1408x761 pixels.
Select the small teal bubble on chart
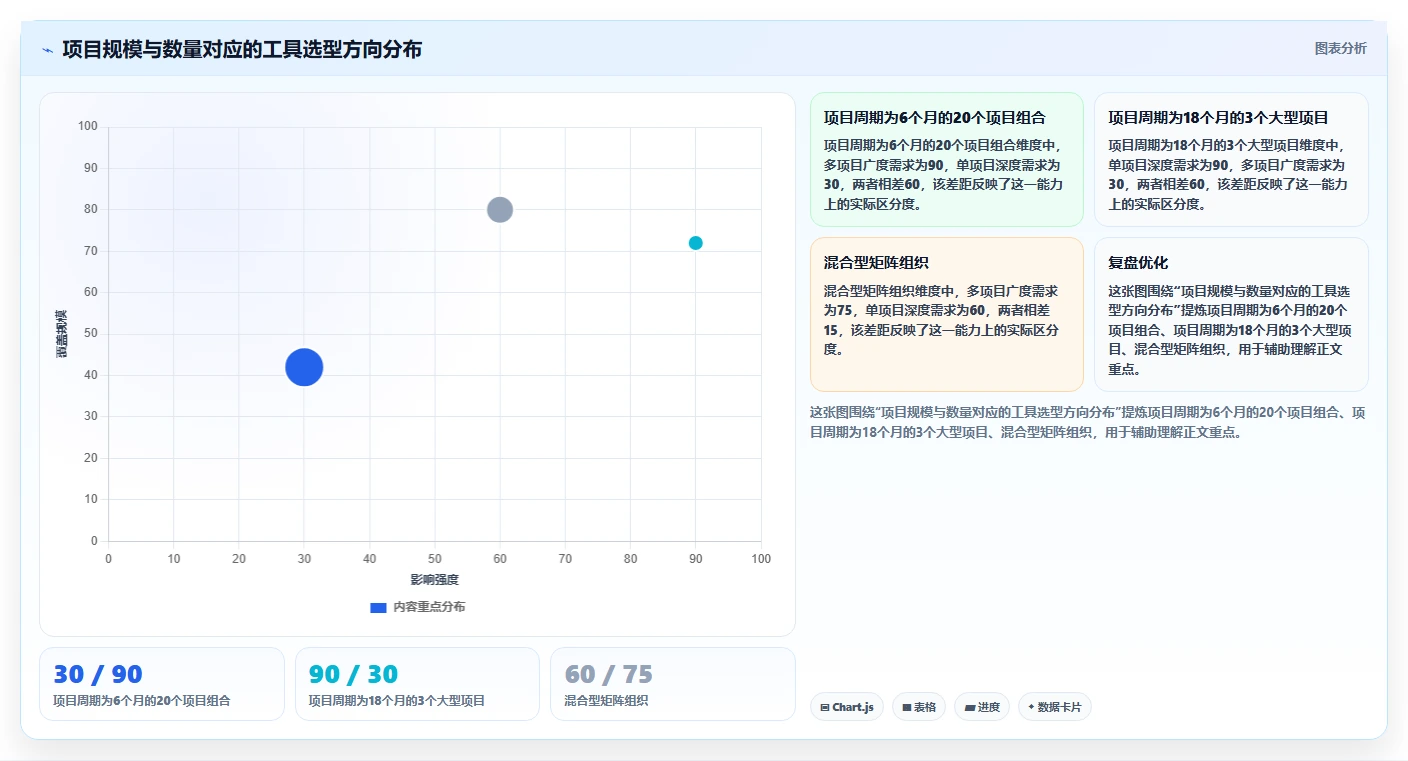(x=696, y=243)
